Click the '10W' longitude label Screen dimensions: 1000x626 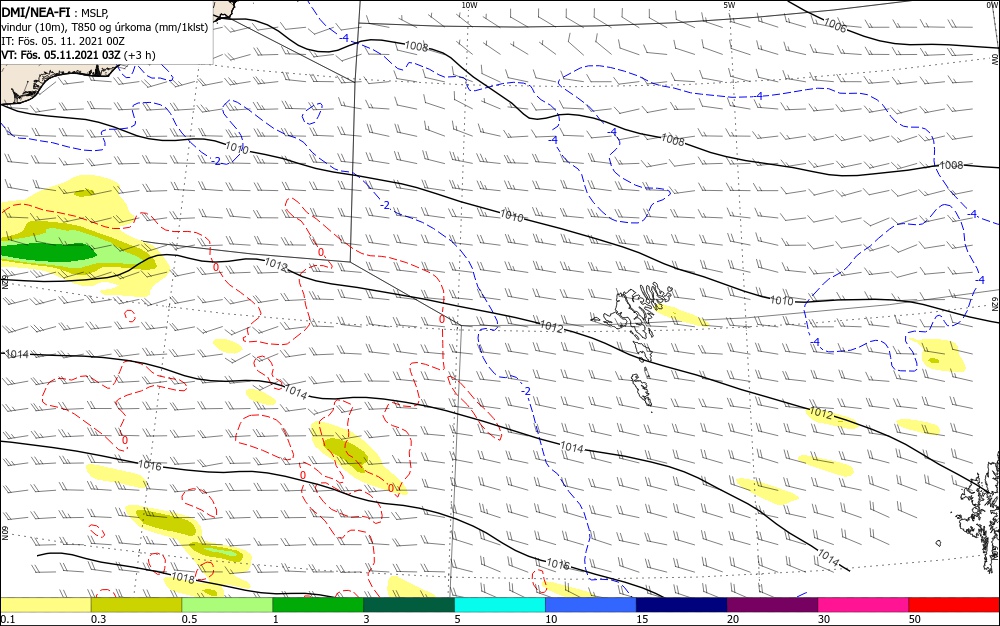click(x=469, y=5)
